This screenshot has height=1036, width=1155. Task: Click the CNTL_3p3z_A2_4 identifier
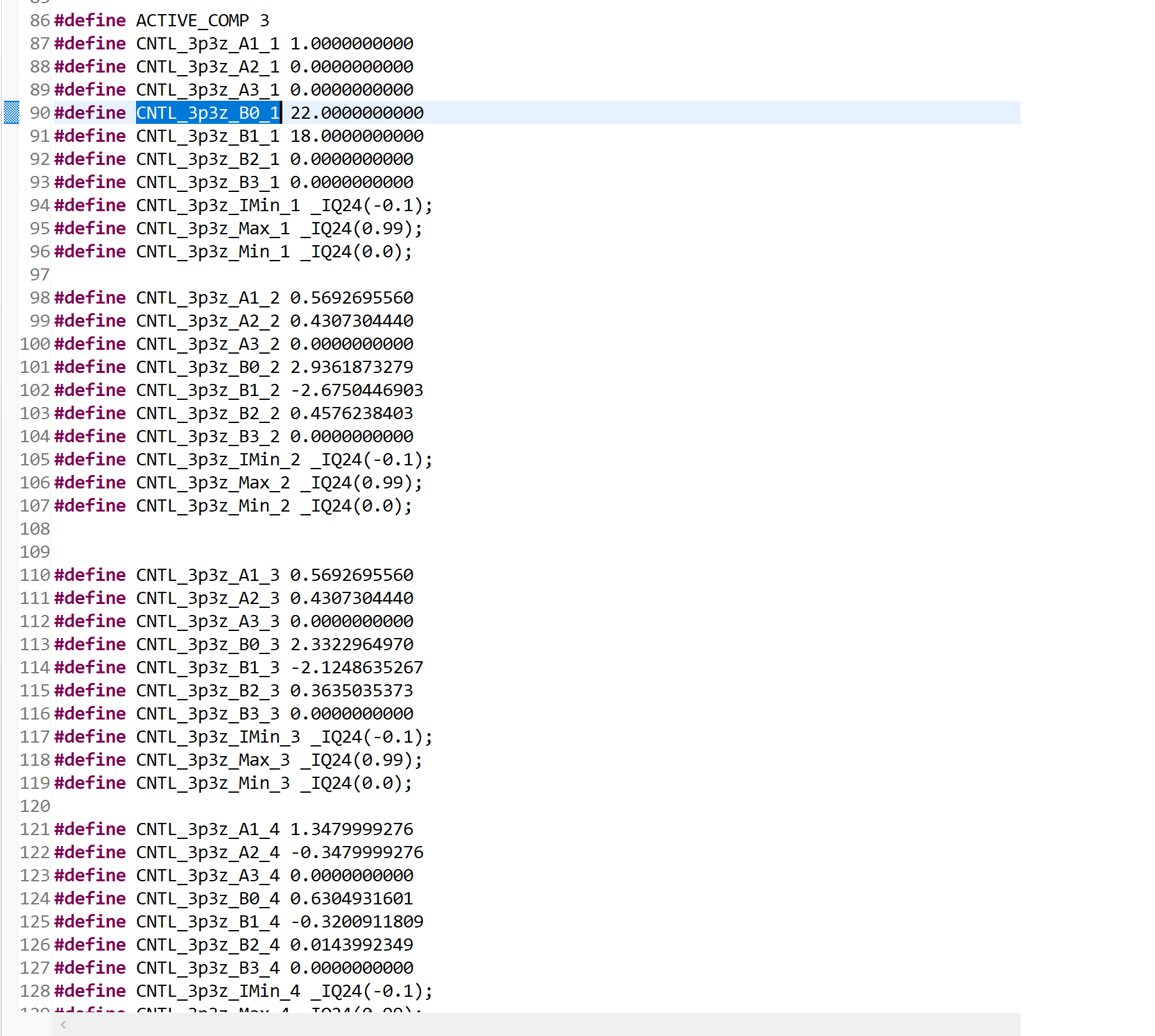208,852
